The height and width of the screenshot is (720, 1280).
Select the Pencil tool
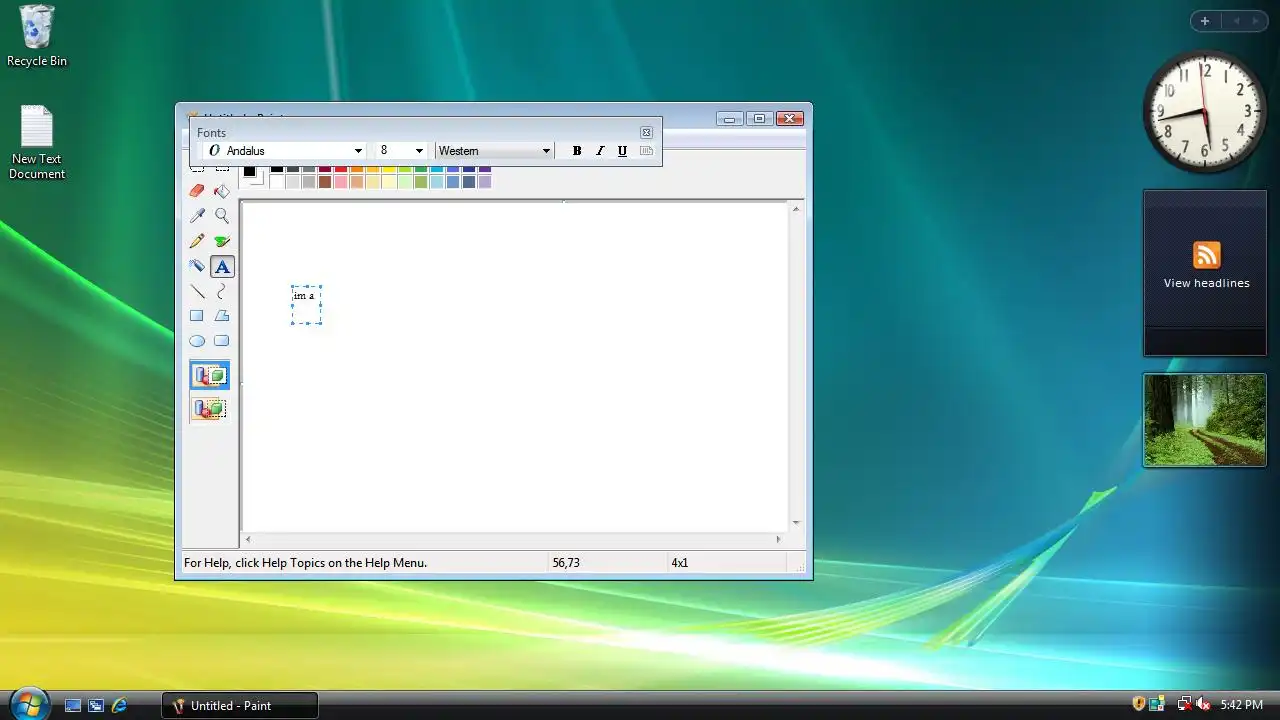pos(197,241)
